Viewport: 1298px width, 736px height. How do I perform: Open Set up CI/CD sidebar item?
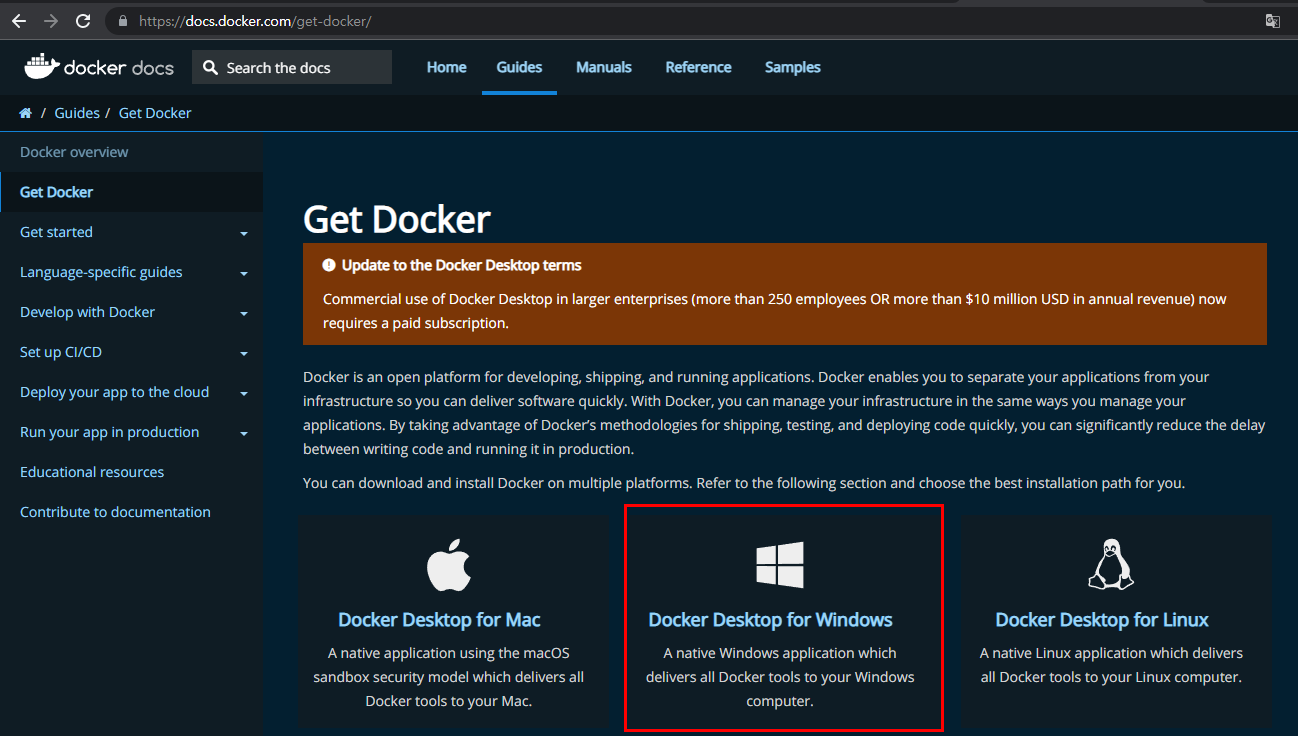tap(61, 352)
